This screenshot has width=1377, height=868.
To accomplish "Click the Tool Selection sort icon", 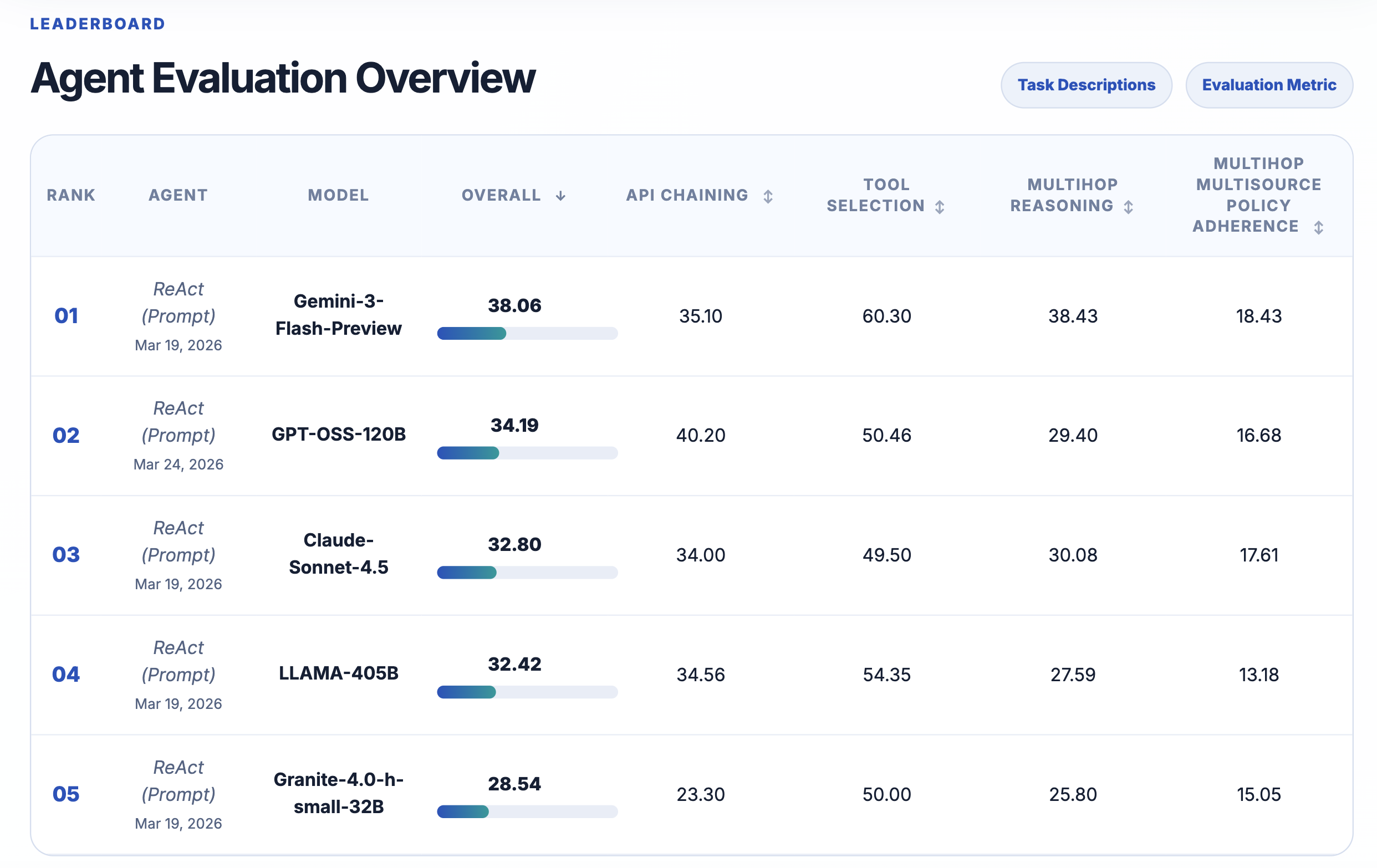I will (940, 206).
